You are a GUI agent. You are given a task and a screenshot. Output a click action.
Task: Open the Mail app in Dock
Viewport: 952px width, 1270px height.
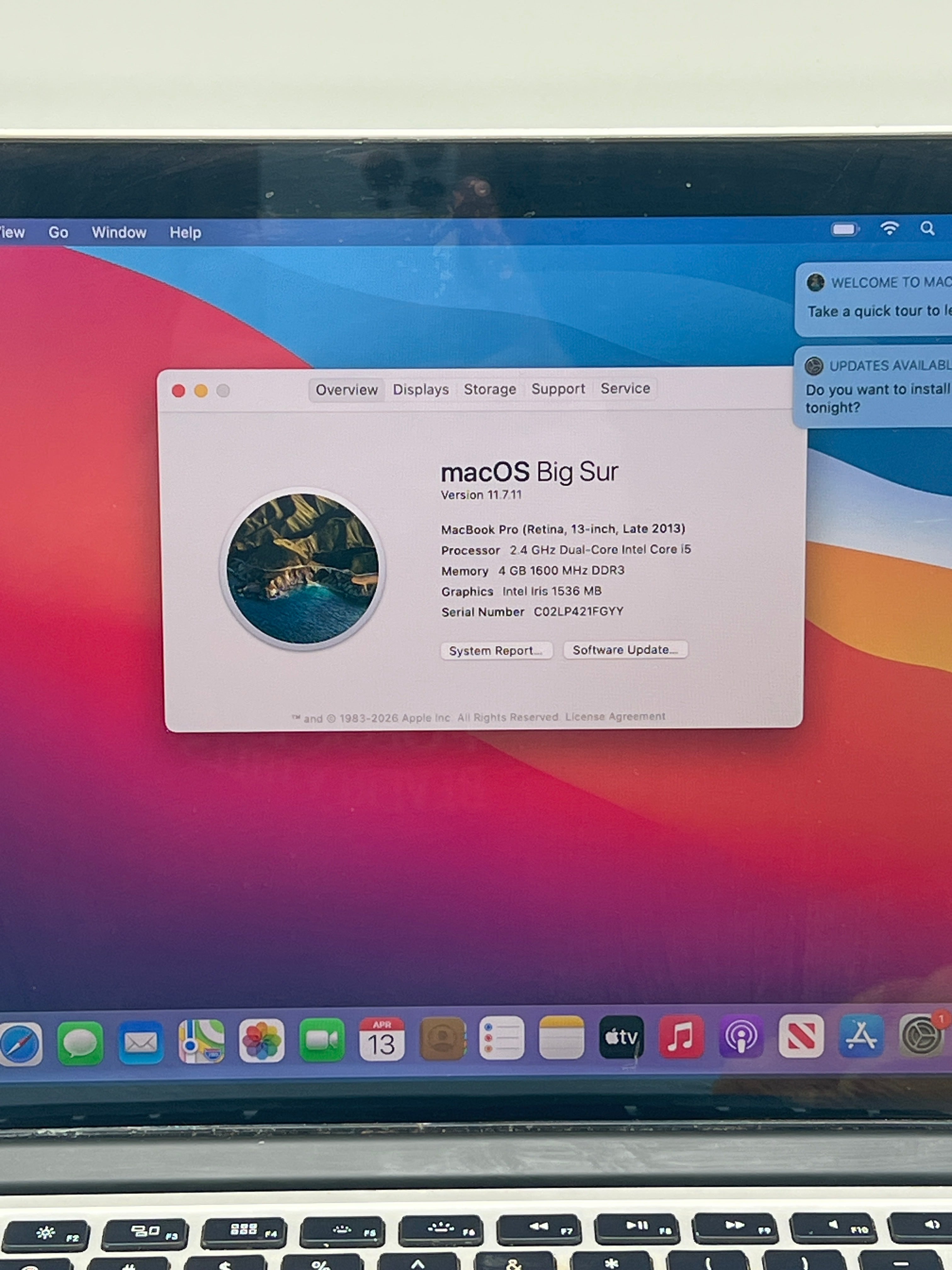click(x=141, y=1042)
